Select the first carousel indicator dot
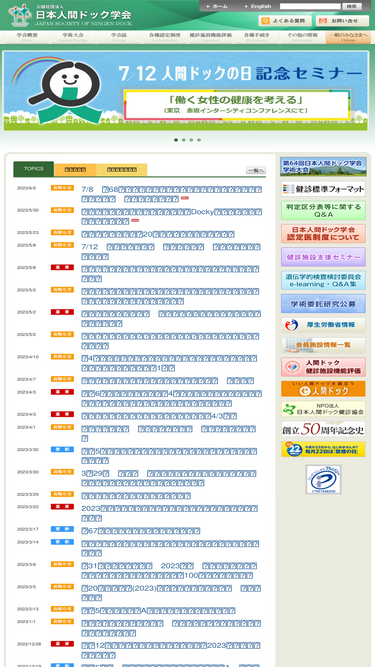 click(x=176, y=140)
